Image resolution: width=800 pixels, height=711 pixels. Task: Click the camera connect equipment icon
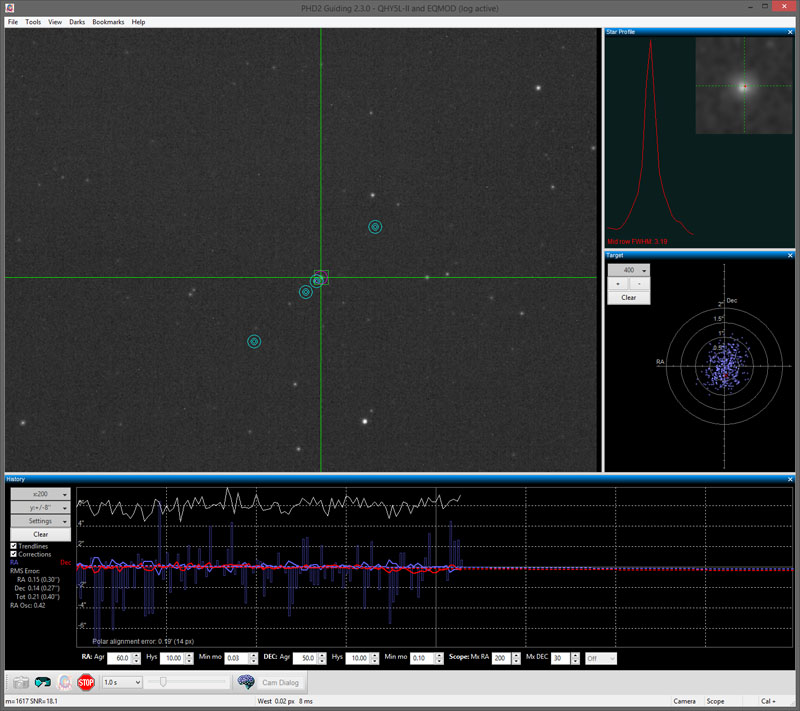tap(20, 682)
